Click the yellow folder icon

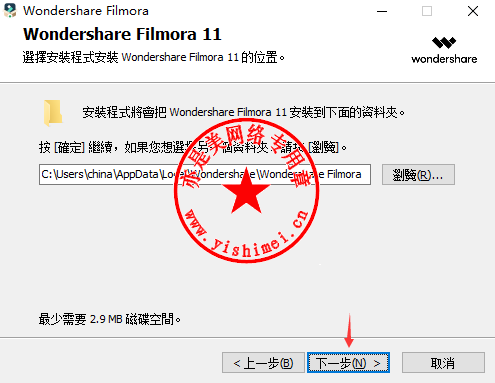click(53, 113)
